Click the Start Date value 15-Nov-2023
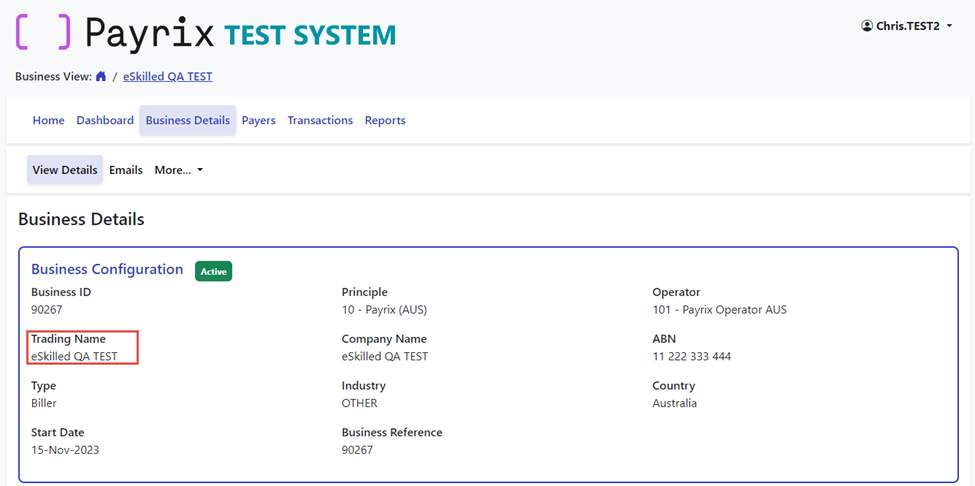The width and height of the screenshot is (975, 486). [65, 450]
